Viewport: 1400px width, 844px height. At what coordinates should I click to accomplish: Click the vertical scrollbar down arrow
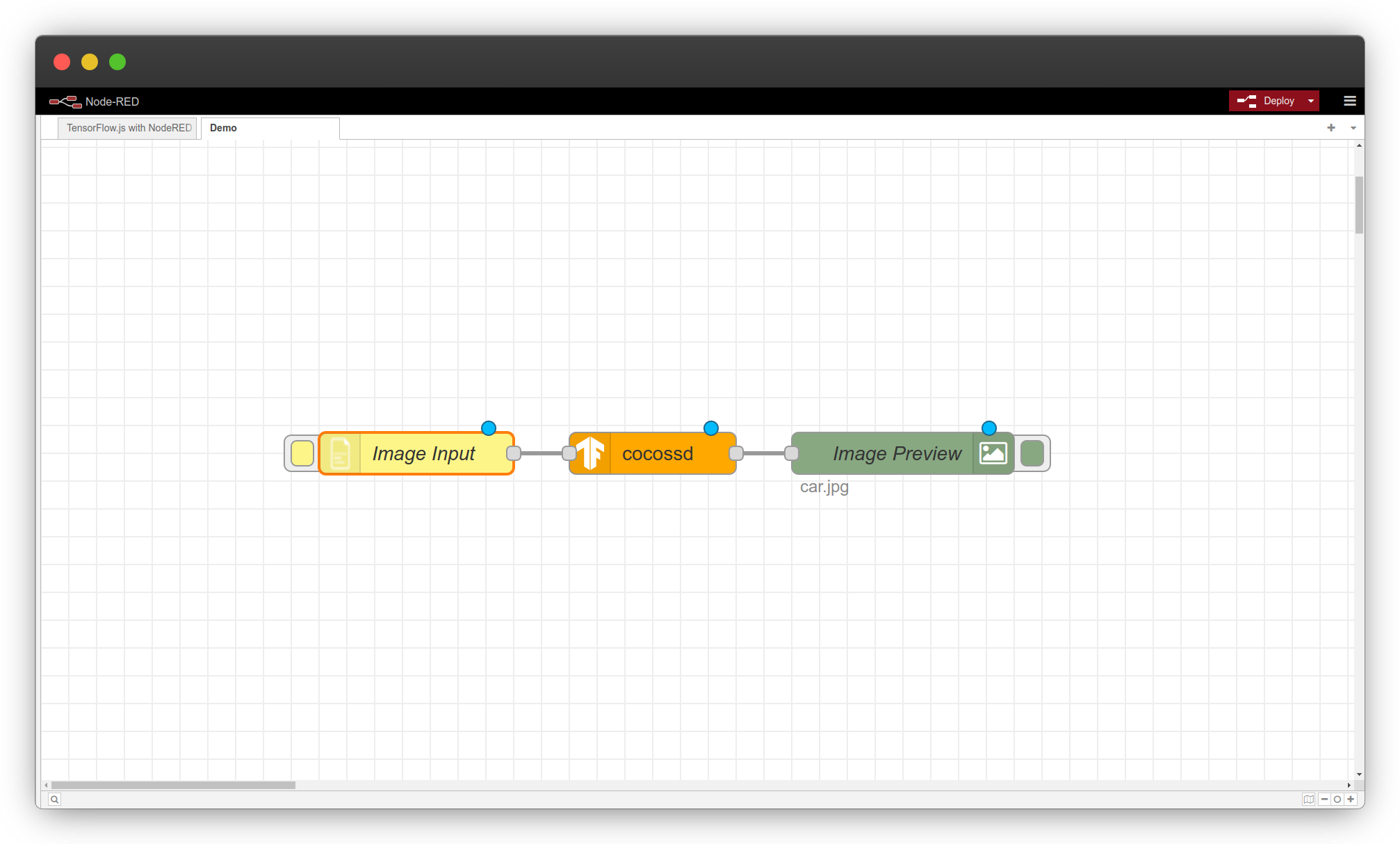[1359, 774]
